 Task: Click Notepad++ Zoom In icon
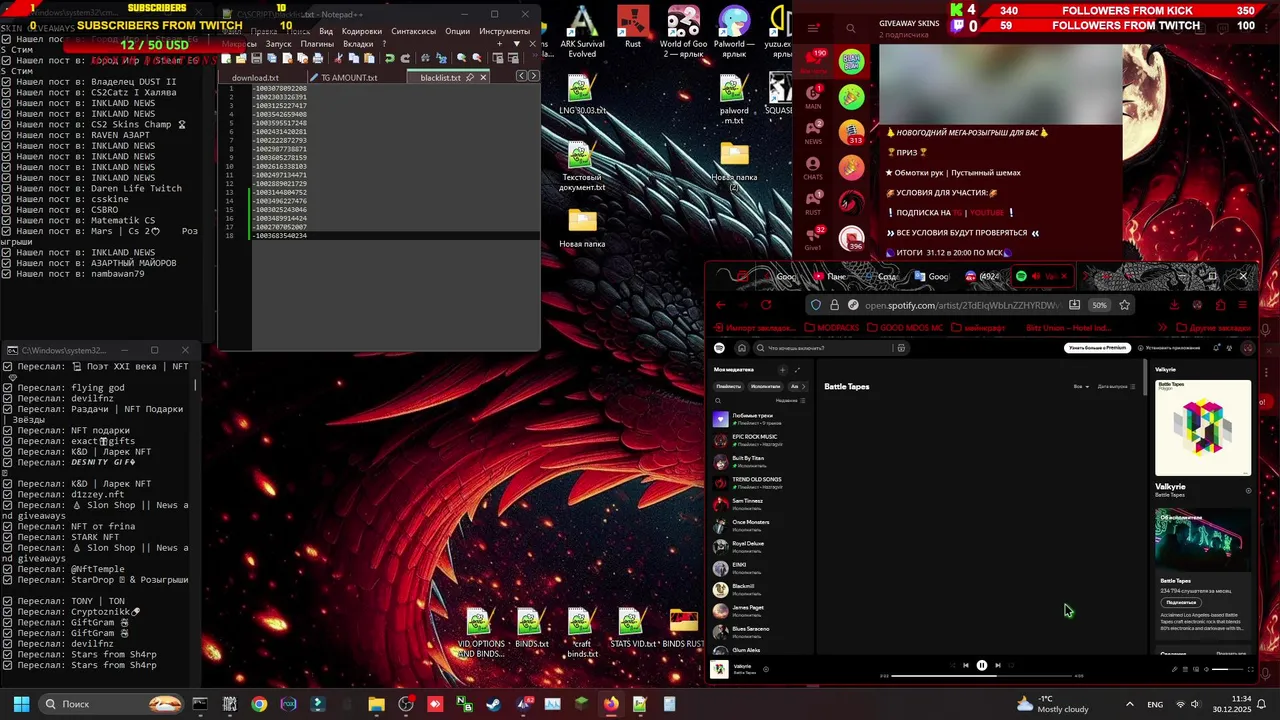pyautogui.click(x=462, y=58)
